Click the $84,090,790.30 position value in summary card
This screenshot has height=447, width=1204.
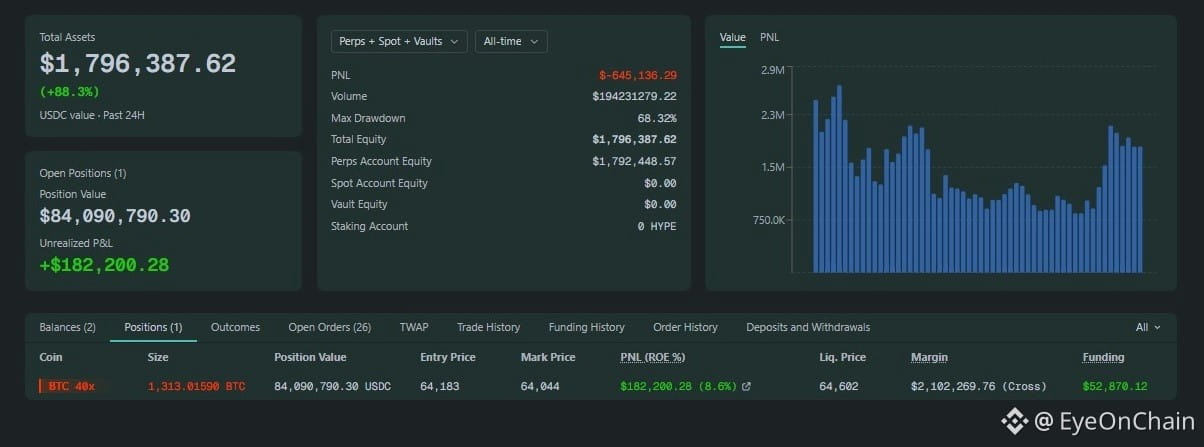115,216
